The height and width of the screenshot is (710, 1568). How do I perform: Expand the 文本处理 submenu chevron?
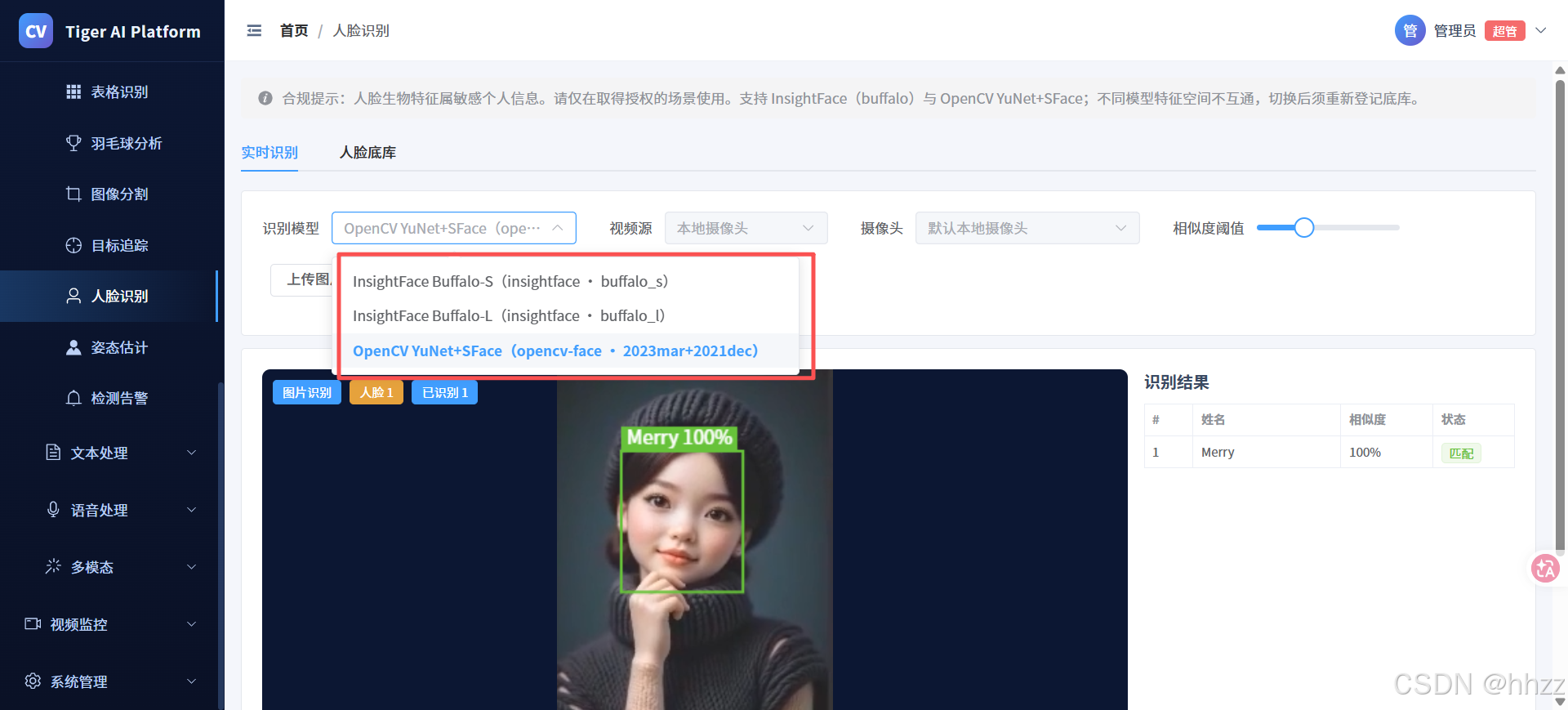[192, 453]
